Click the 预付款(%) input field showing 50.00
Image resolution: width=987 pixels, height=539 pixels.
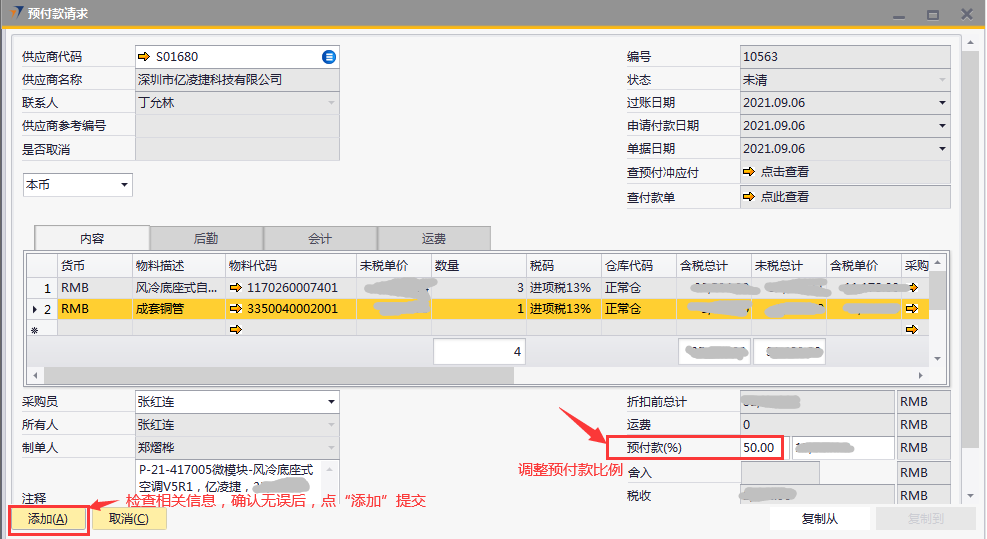(x=761, y=448)
